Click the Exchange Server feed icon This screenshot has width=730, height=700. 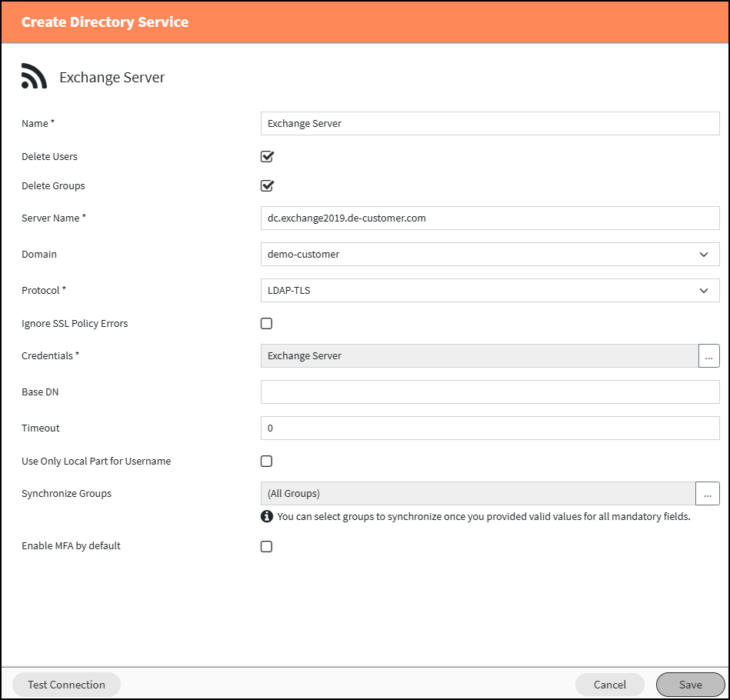click(x=34, y=76)
